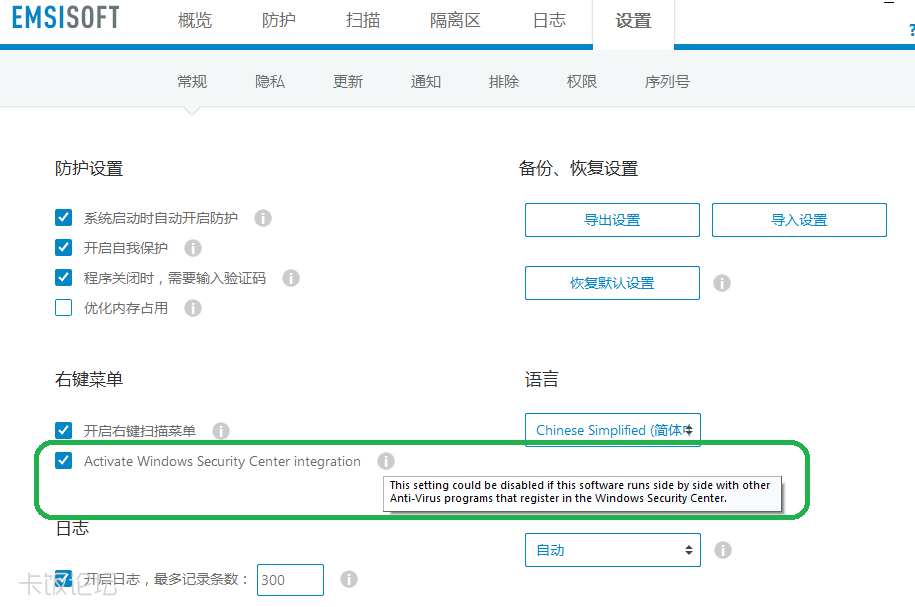This screenshot has height=607, width=915.
Task: Click the log max records input field
Action: pyautogui.click(x=290, y=580)
